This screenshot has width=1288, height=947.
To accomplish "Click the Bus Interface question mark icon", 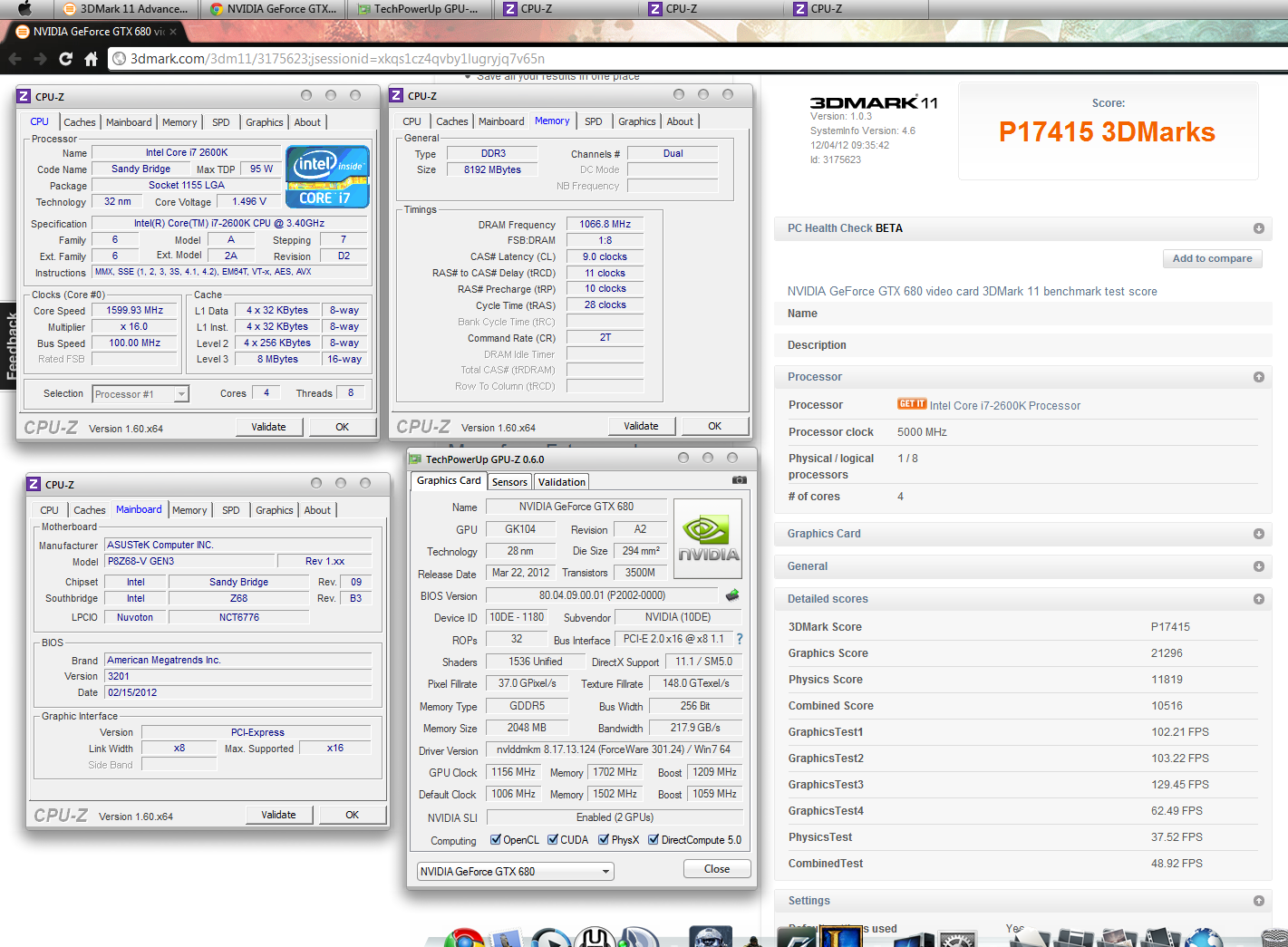I will pyautogui.click(x=740, y=639).
